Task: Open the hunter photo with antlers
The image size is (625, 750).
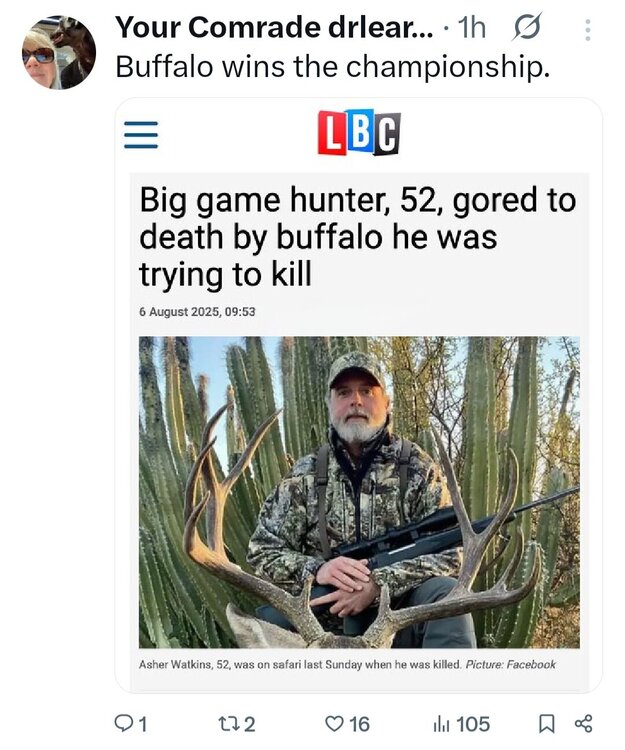Action: coord(358,491)
